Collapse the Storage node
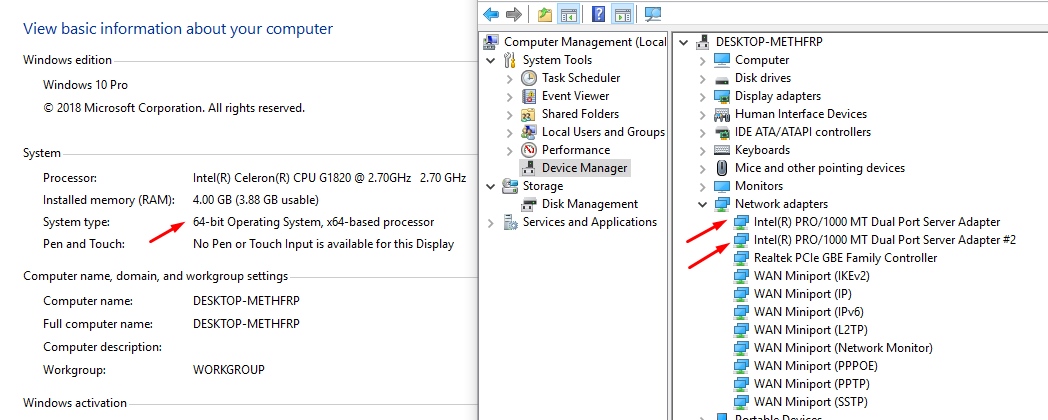Screen dimensions: 1048x420 coord(491,187)
